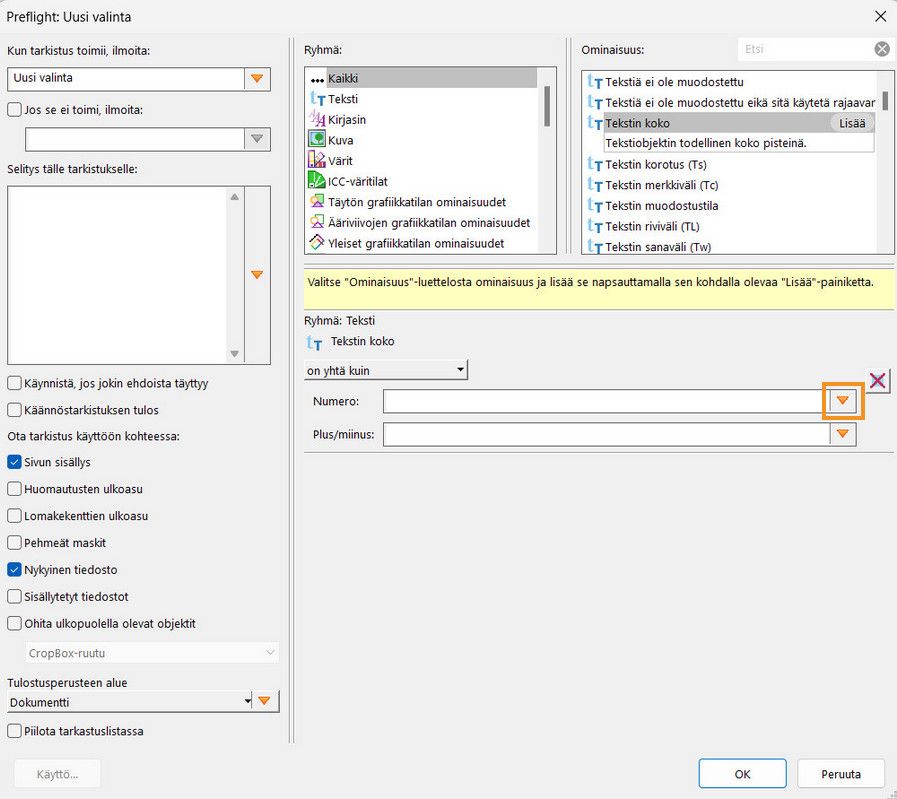The image size is (897, 799).
Task: Enable 'Lomakekenttien ulkoasu' checkbox
Action: tap(14, 516)
